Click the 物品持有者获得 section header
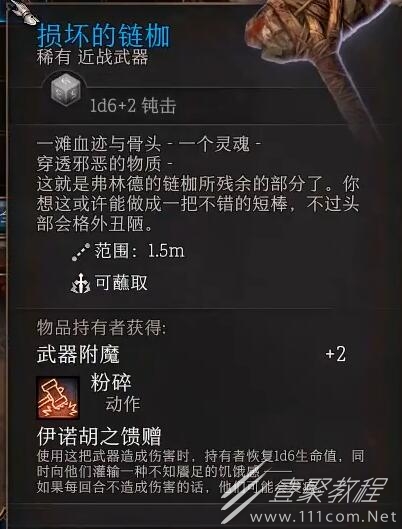 tap(102, 328)
